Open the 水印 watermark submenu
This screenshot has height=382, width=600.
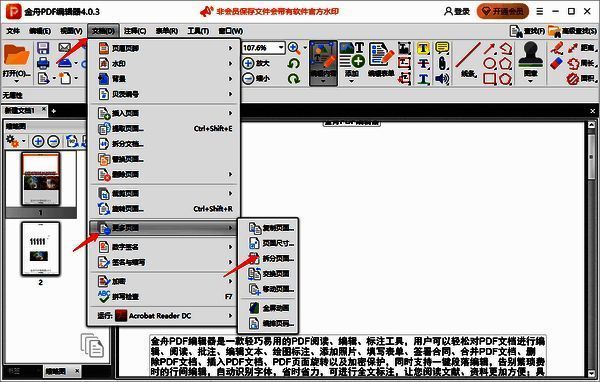coord(165,64)
